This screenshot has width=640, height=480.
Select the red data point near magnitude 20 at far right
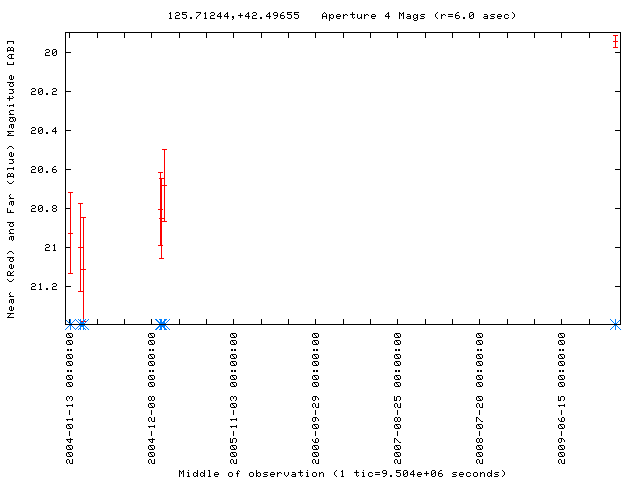pos(615,42)
